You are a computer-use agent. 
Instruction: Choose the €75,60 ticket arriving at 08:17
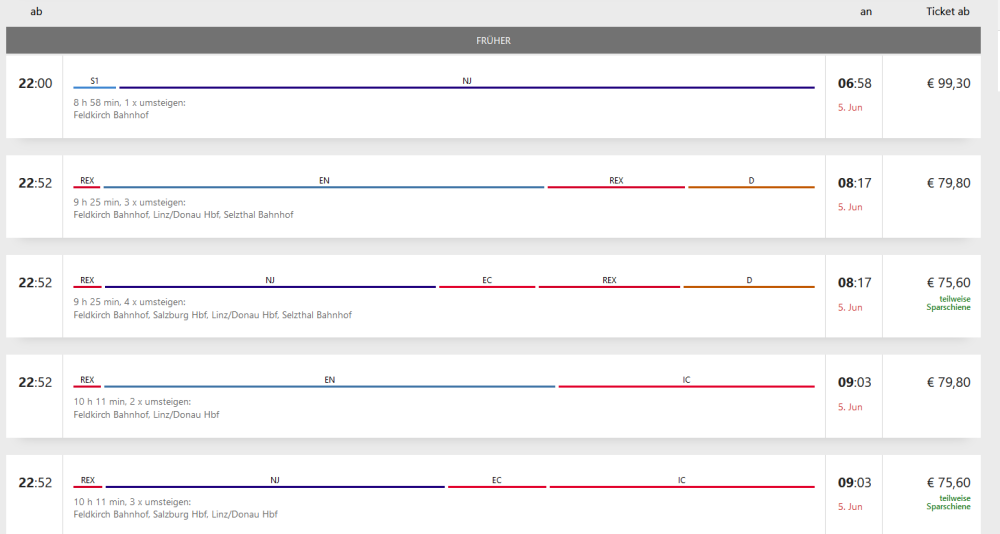(948, 283)
